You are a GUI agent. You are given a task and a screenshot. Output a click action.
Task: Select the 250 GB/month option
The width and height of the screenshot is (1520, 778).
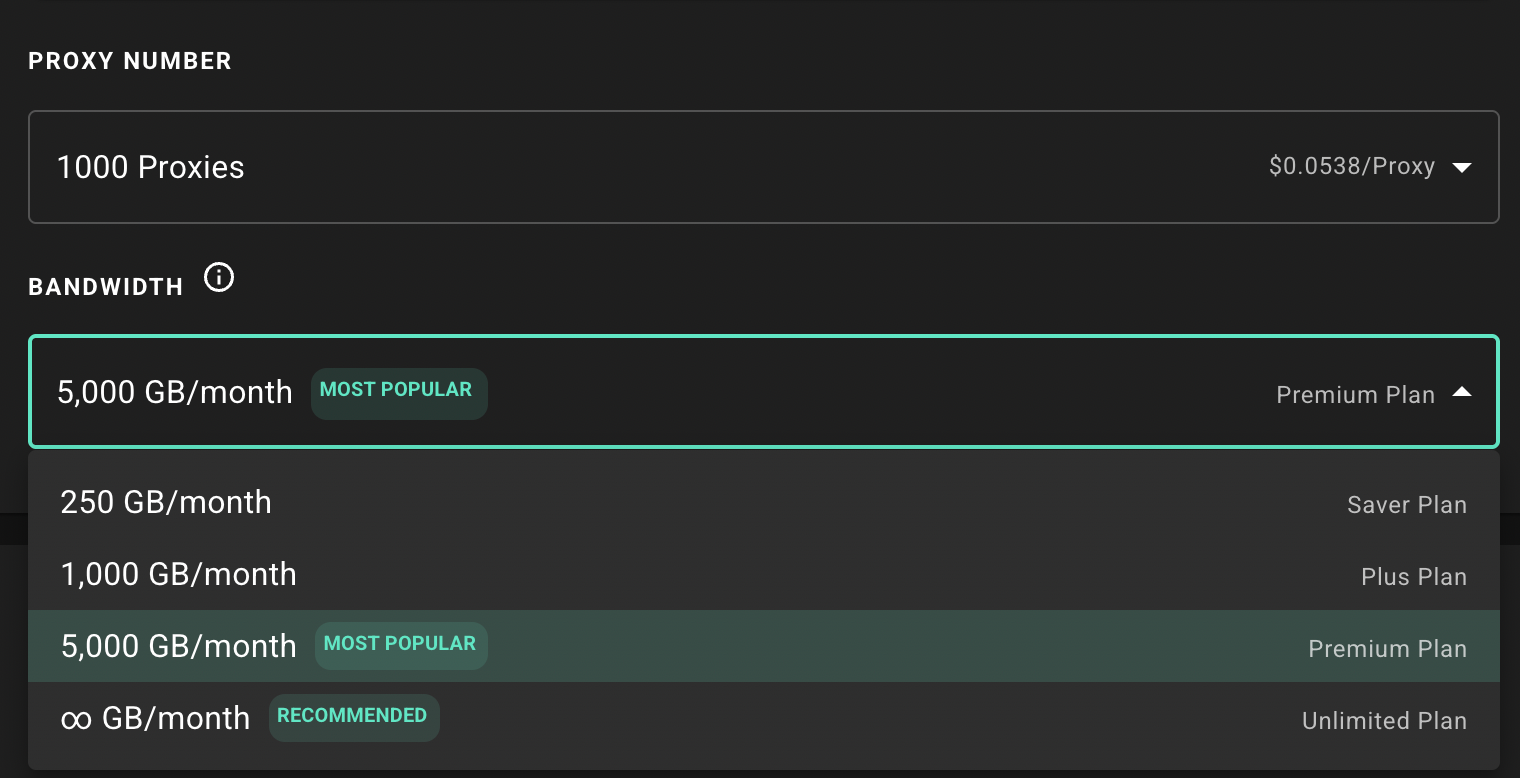[764, 502]
